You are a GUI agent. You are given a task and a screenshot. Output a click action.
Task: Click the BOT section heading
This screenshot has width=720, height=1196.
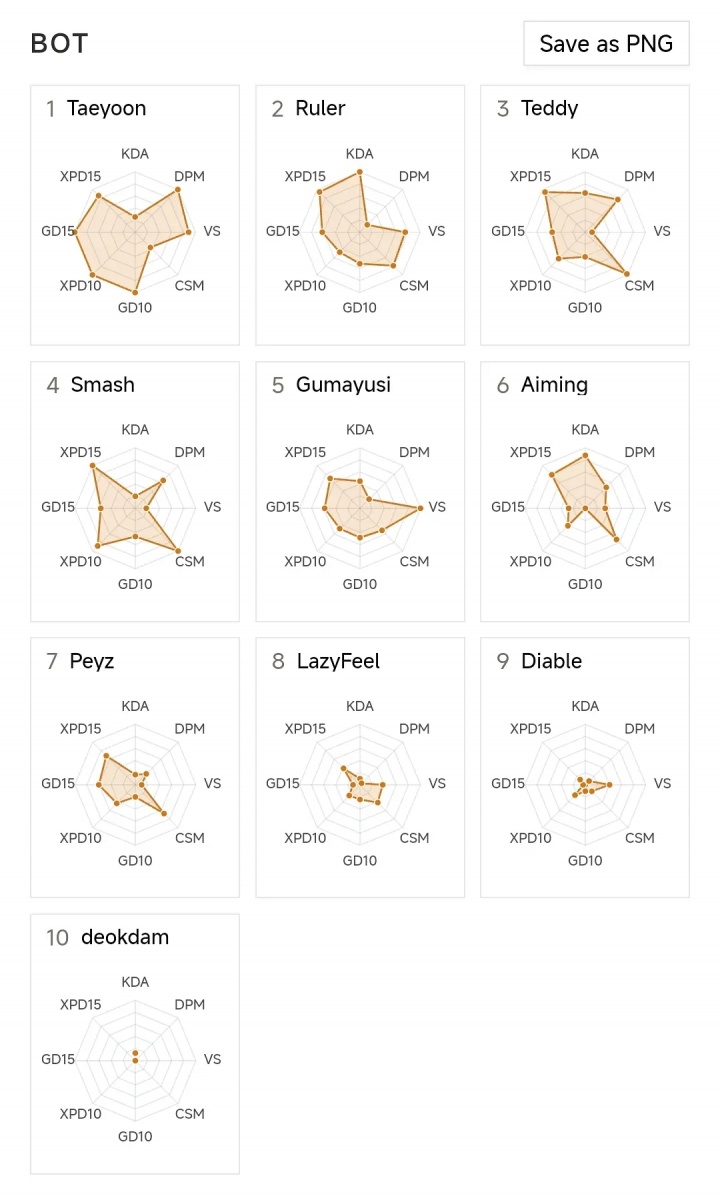coord(59,44)
